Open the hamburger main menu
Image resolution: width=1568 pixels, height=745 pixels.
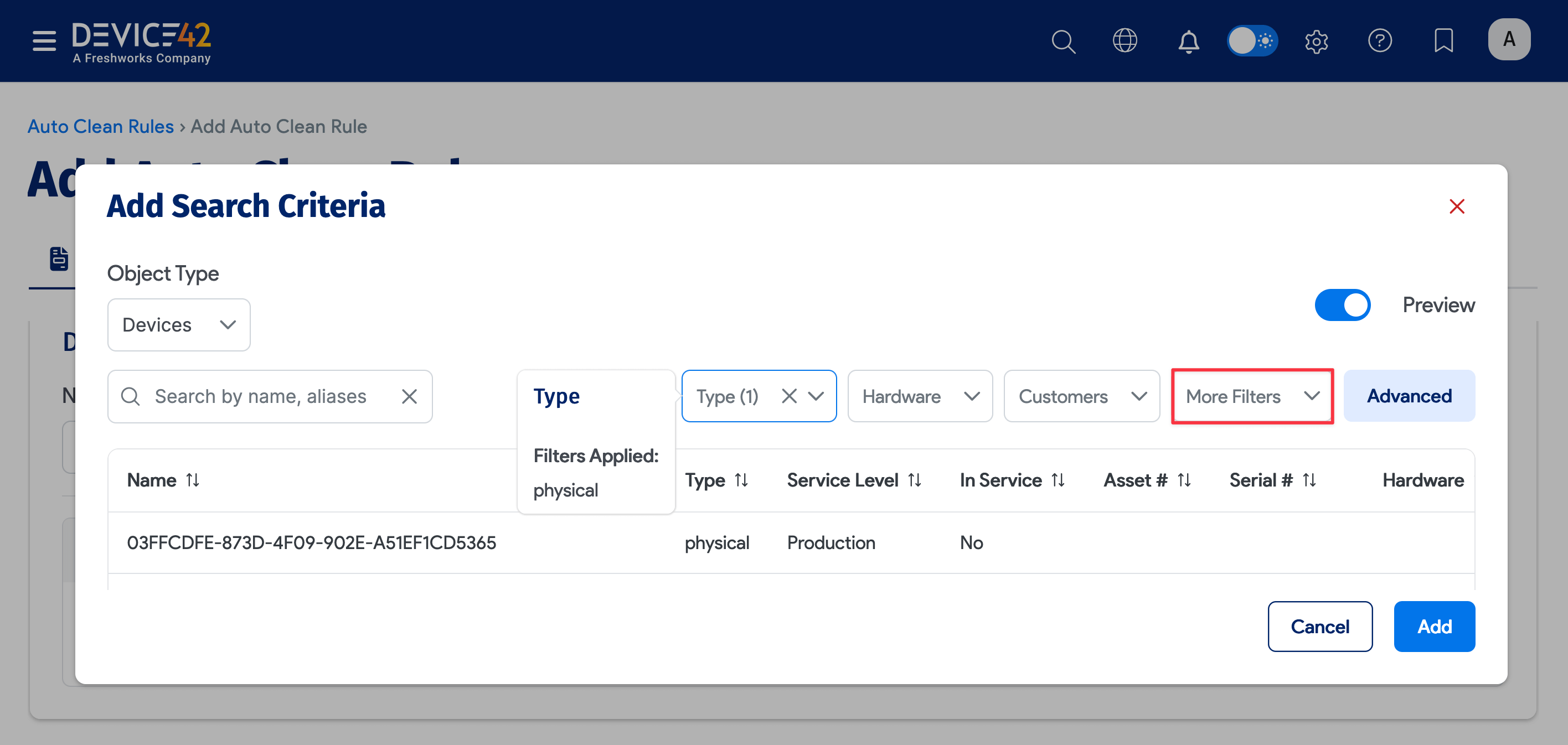[44, 41]
